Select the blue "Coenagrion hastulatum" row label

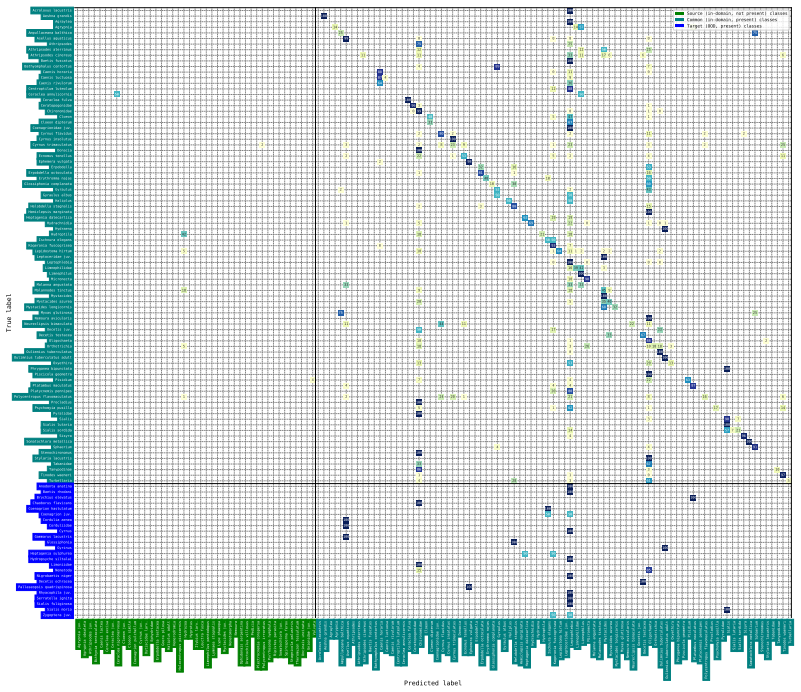50,509
